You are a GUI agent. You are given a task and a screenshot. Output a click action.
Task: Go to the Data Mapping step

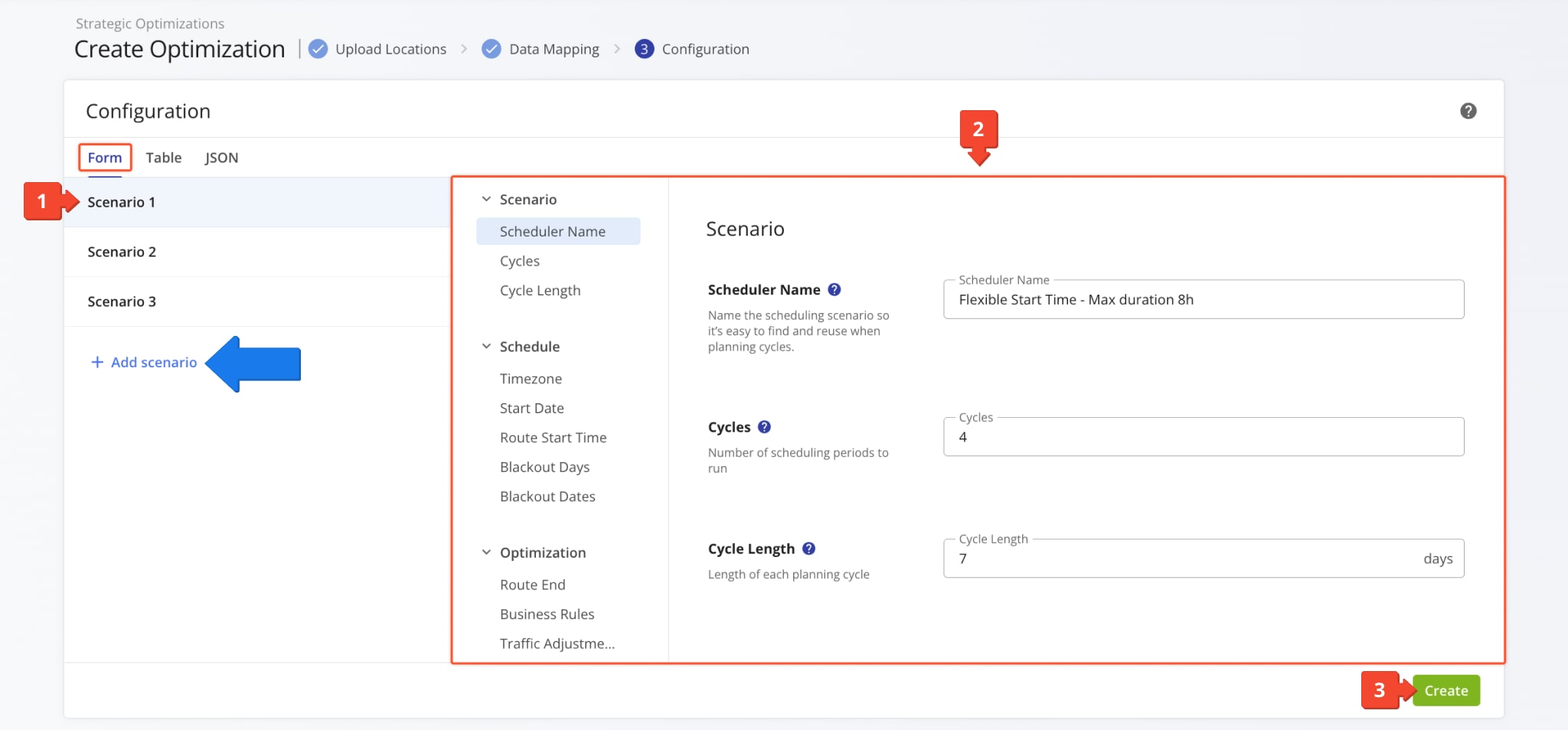[x=554, y=49]
